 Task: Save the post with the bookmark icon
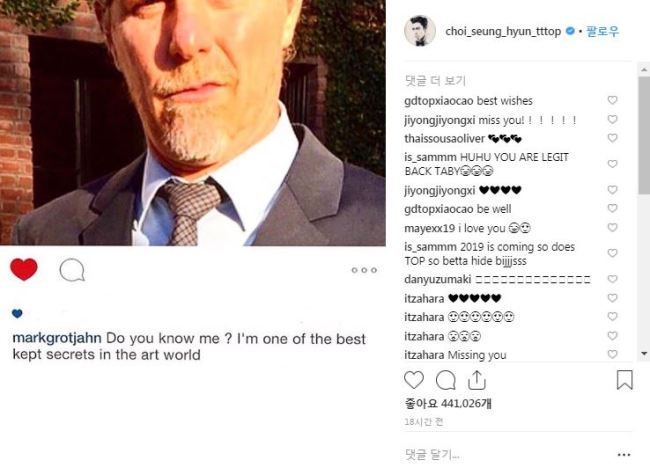click(624, 380)
